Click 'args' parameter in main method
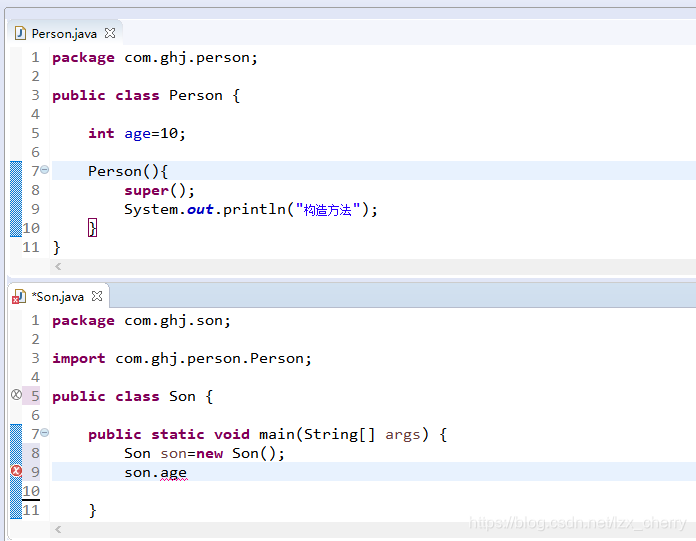The image size is (696, 541). click(403, 435)
